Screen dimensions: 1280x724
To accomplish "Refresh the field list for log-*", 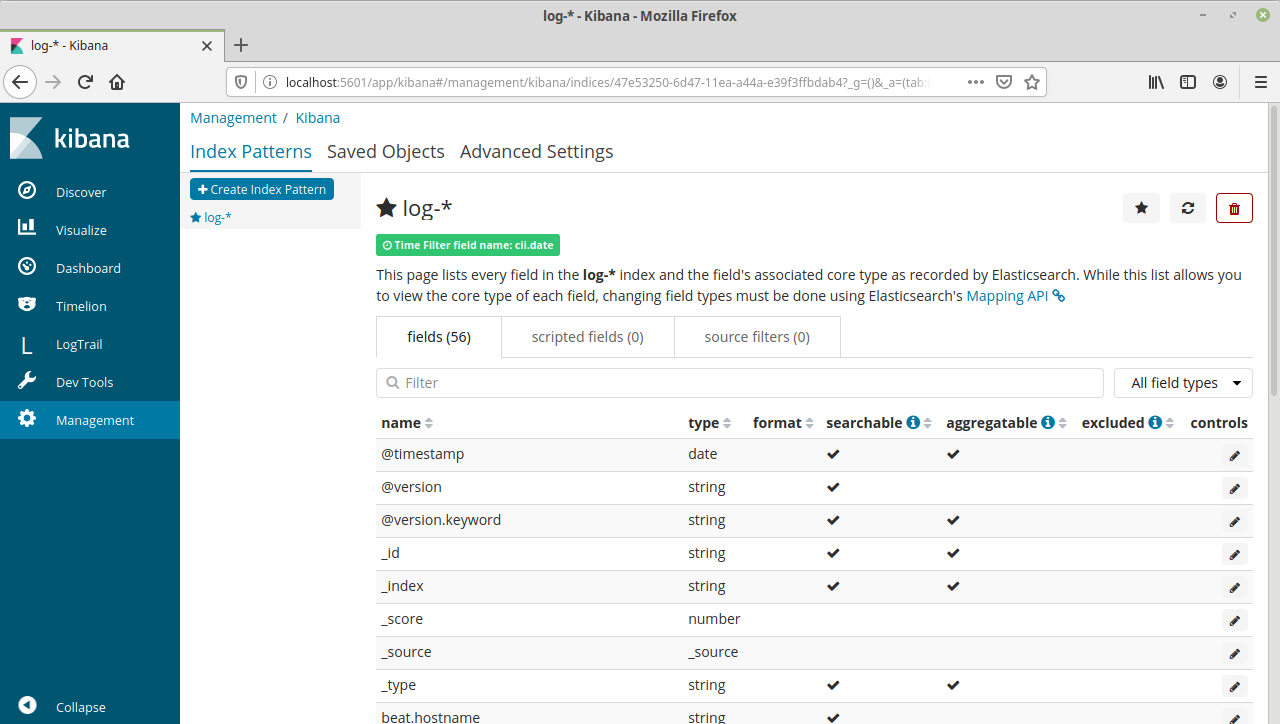I will pyautogui.click(x=1187, y=208).
